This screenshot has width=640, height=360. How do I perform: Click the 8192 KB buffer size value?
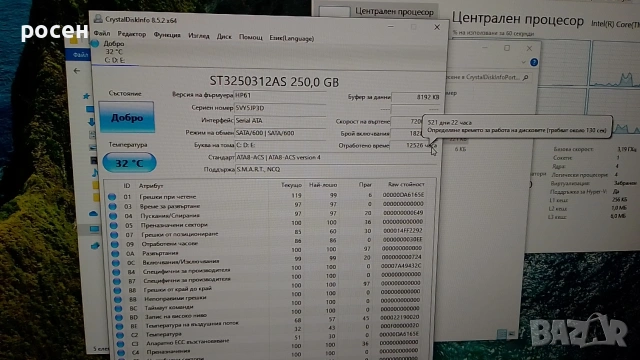click(416, 97)
